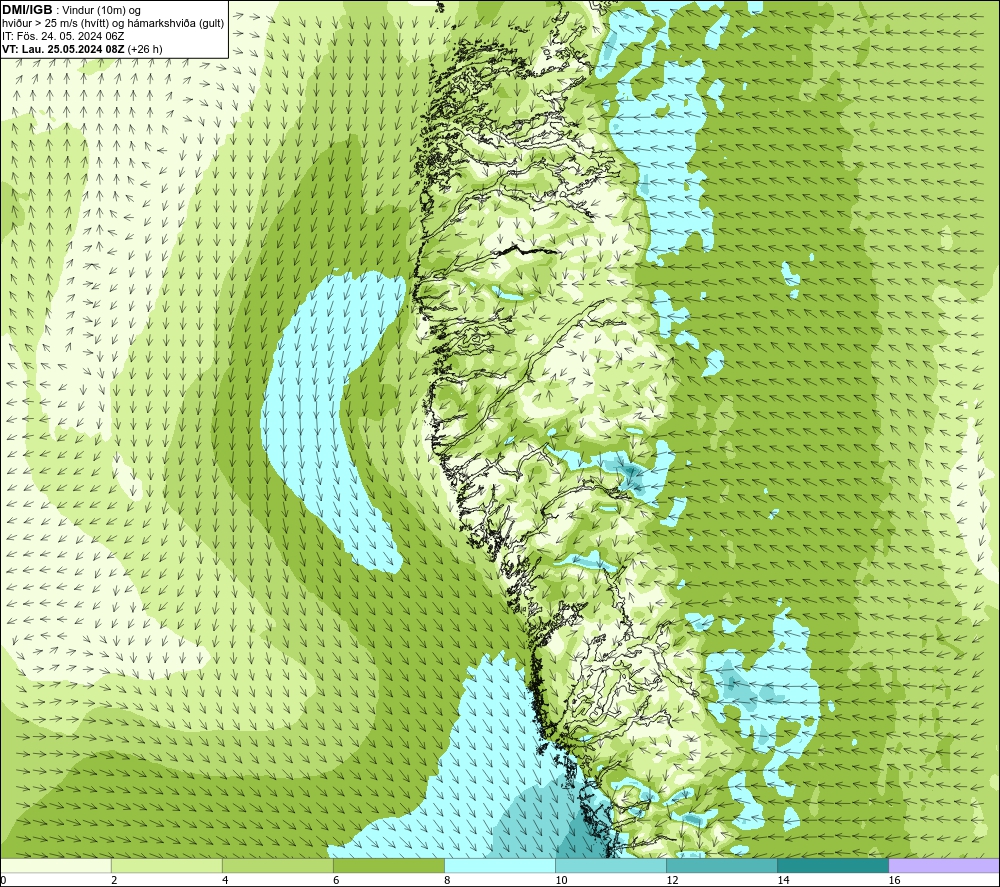Click the '10' scale label
Image resolution: width=1000 pixels, height=887 pixels.
point(561,880)
